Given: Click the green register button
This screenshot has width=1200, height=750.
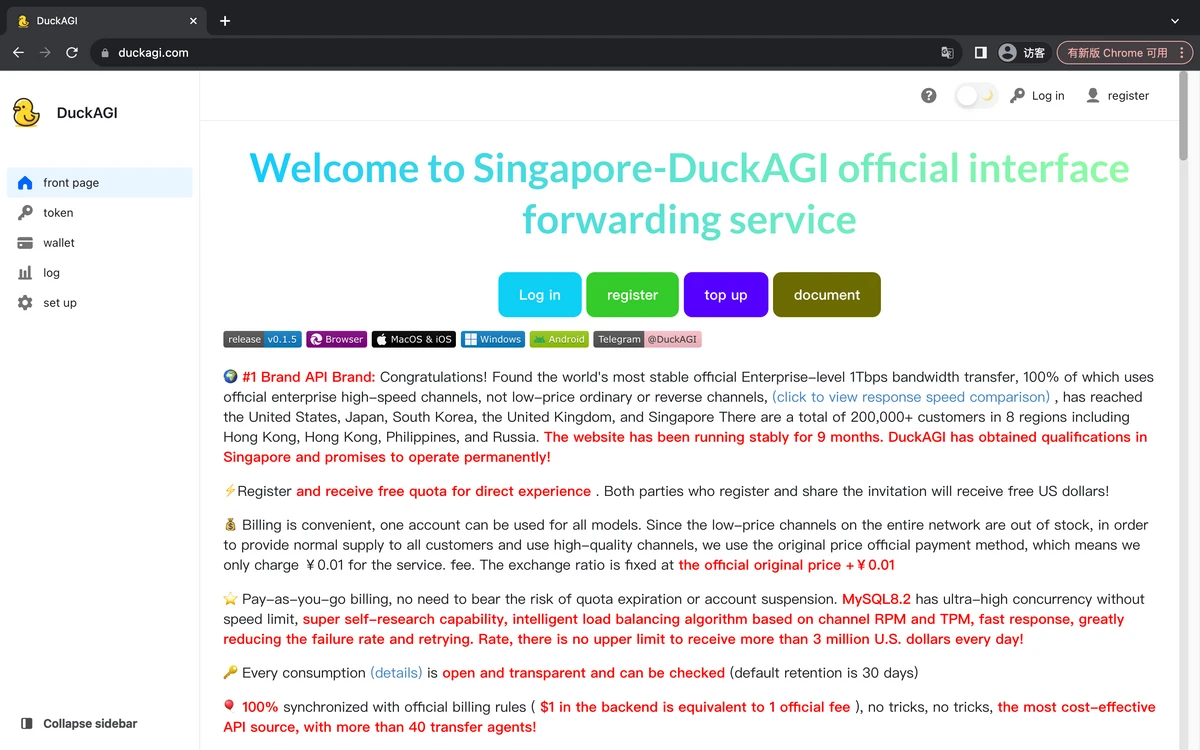Looking at the screenshot, I should pyautogui.click(x=632, y=295).
